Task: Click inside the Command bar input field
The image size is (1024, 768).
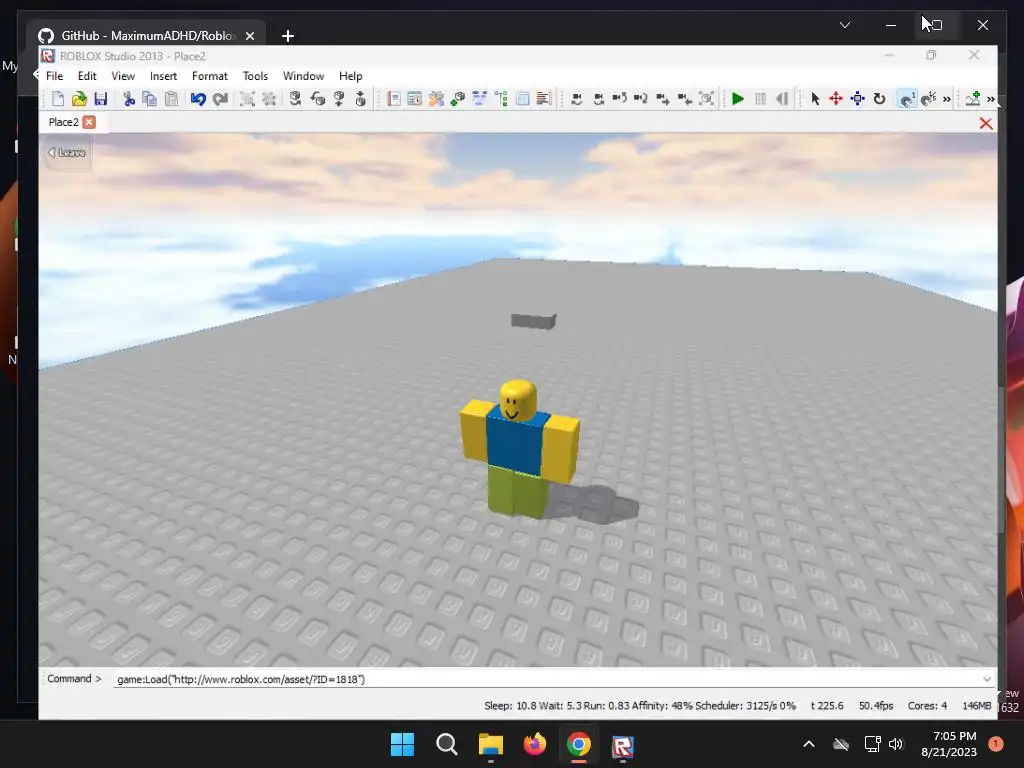Action: click(552, 679)
